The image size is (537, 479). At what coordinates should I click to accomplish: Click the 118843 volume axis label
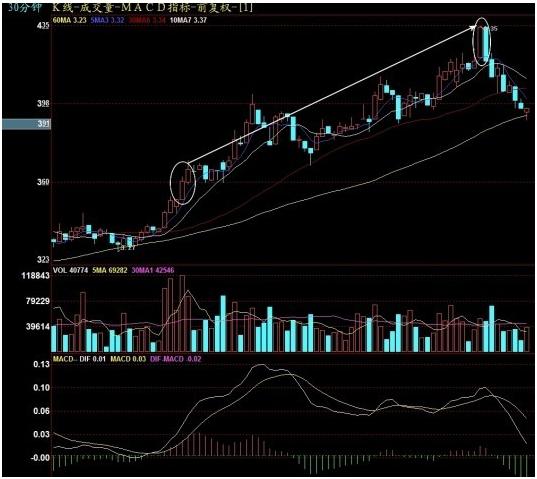(36, 276)
